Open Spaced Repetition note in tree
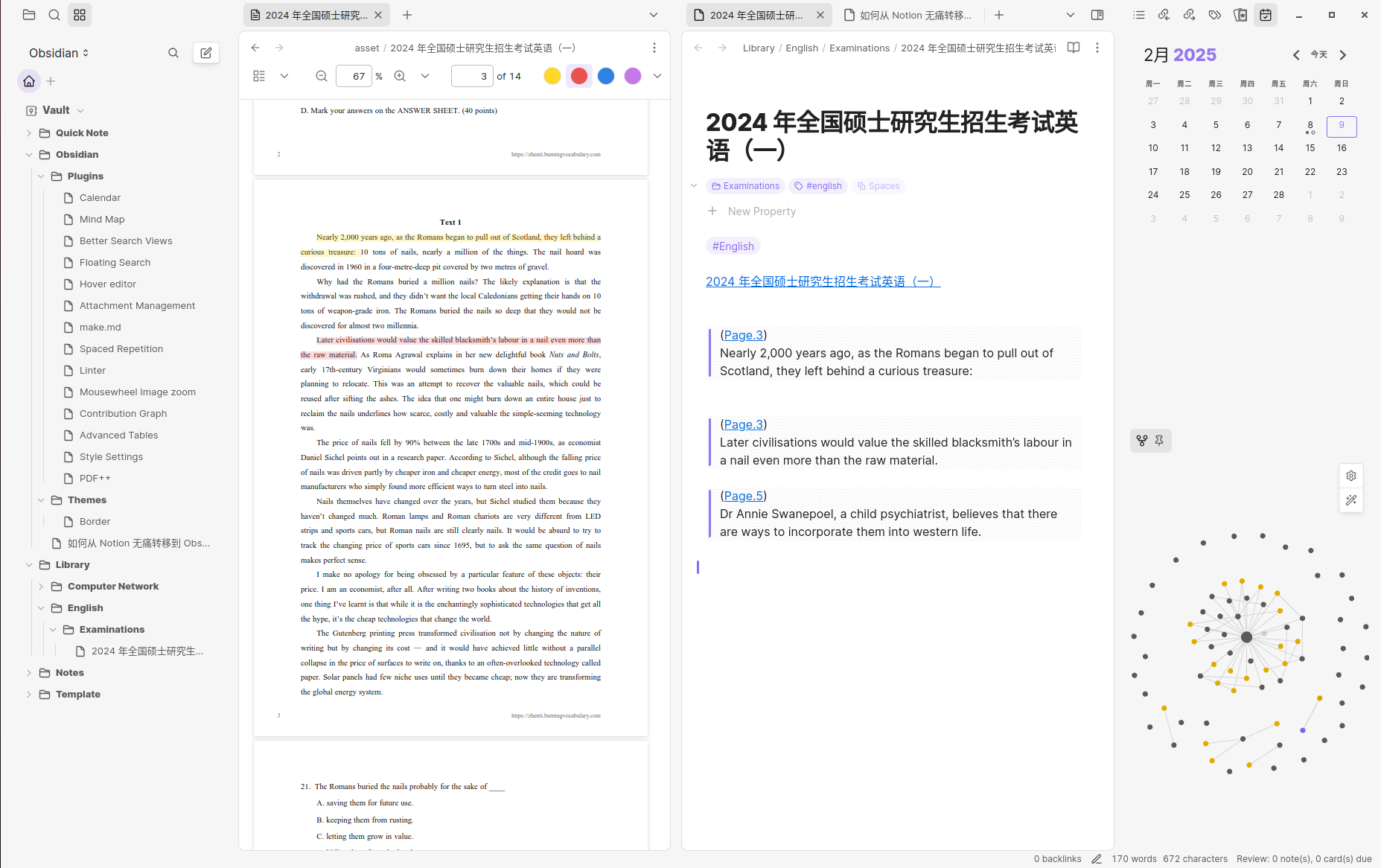The image size is (1381, 868). [121, 349]
